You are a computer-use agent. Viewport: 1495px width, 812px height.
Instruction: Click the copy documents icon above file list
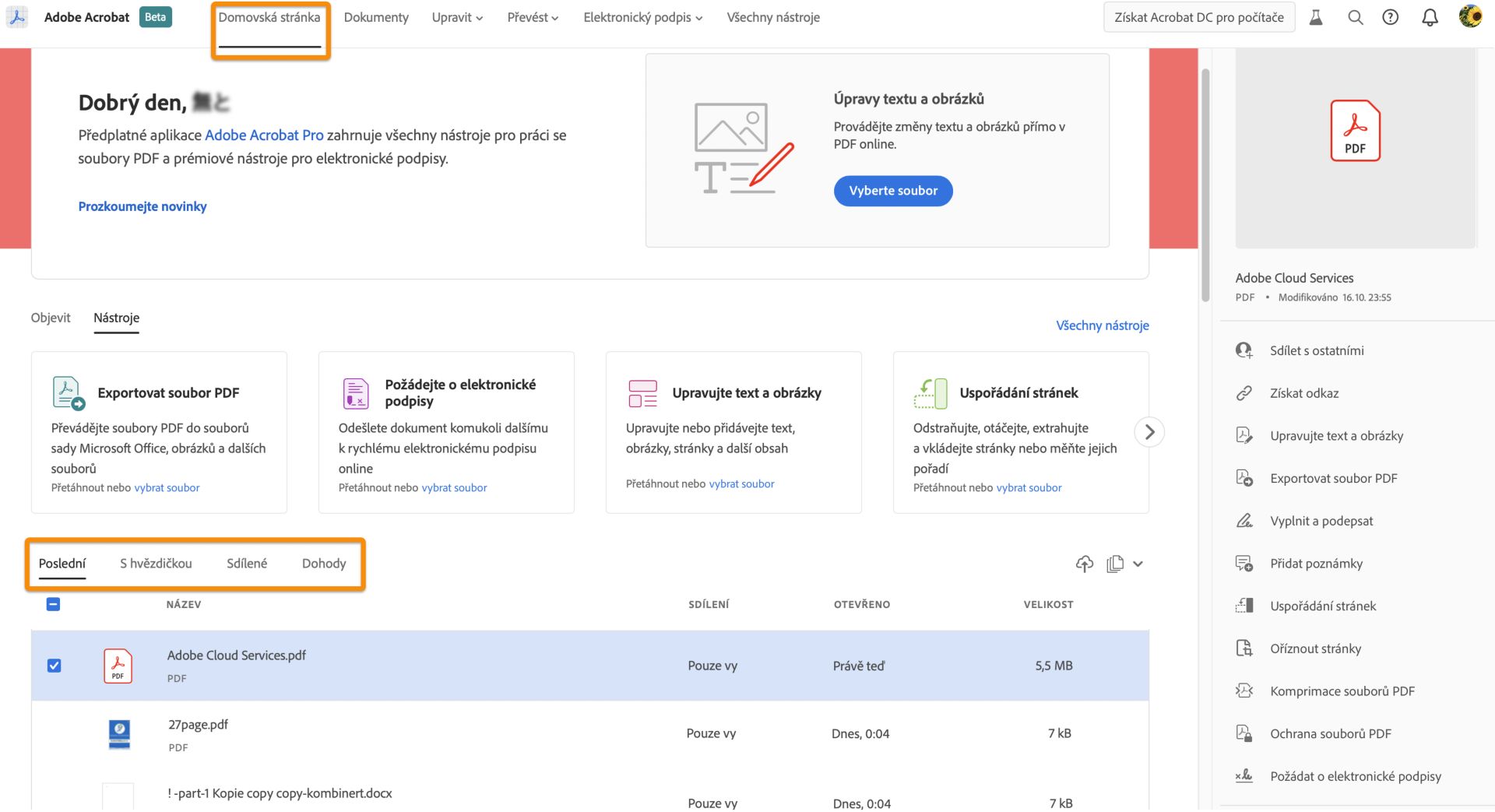point(1115,564)
